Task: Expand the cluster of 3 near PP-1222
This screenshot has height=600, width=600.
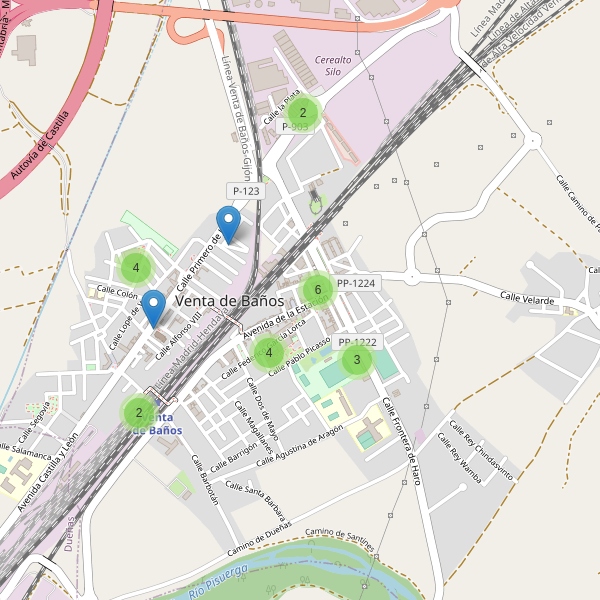Action: 357,359
